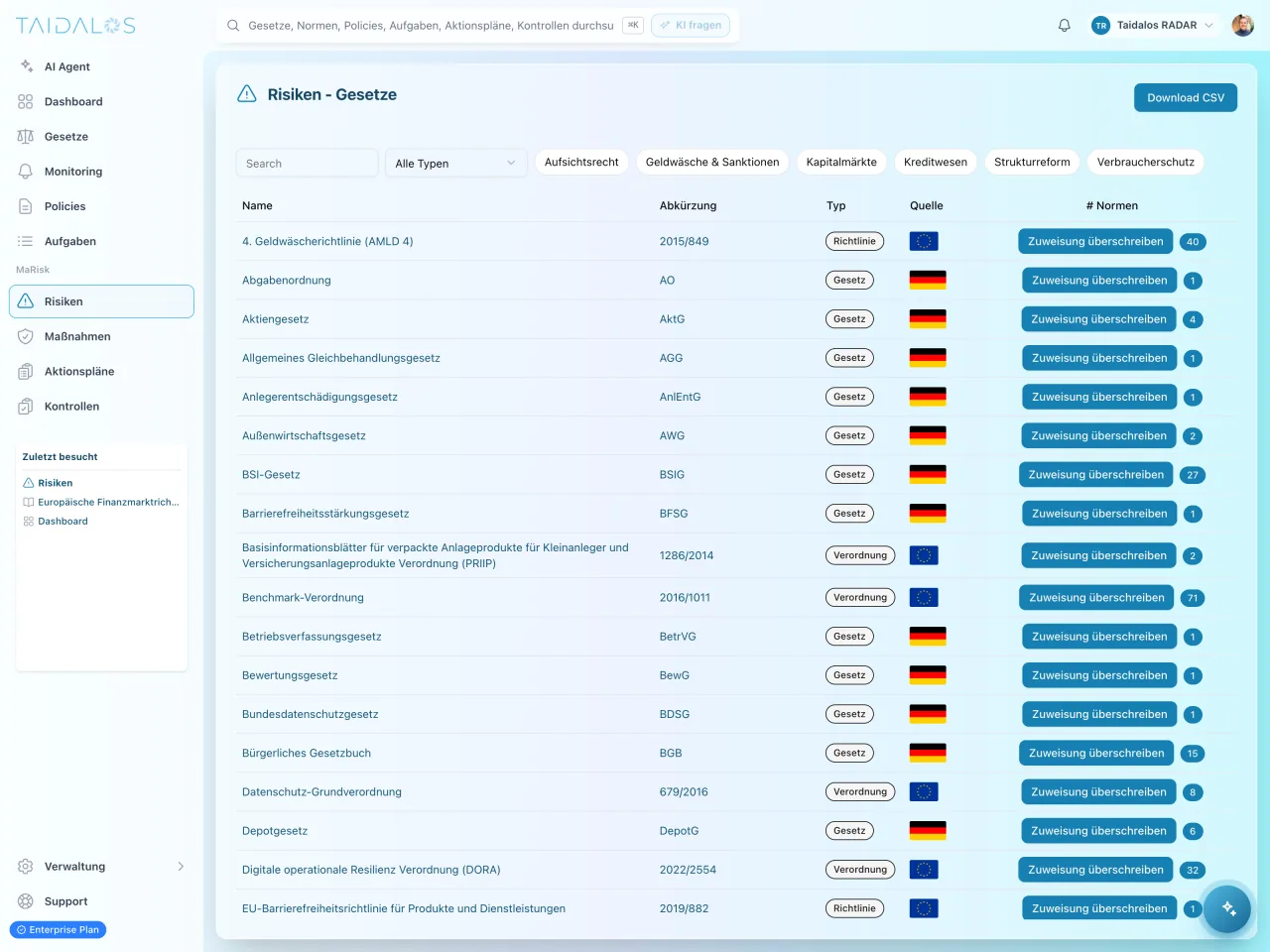The height and width of the screenshot is (952, 1270).
Task: Open the user profile avatar
Action: 1243,26
